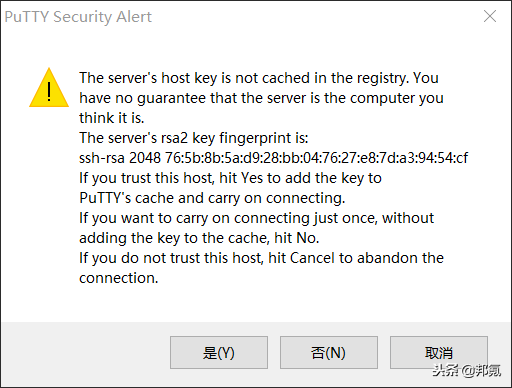Image resolution: width=512 pixels, height=388 pixels.
Task: Click the 头条 @邦氪 watermark text
Action: (467, 370)
